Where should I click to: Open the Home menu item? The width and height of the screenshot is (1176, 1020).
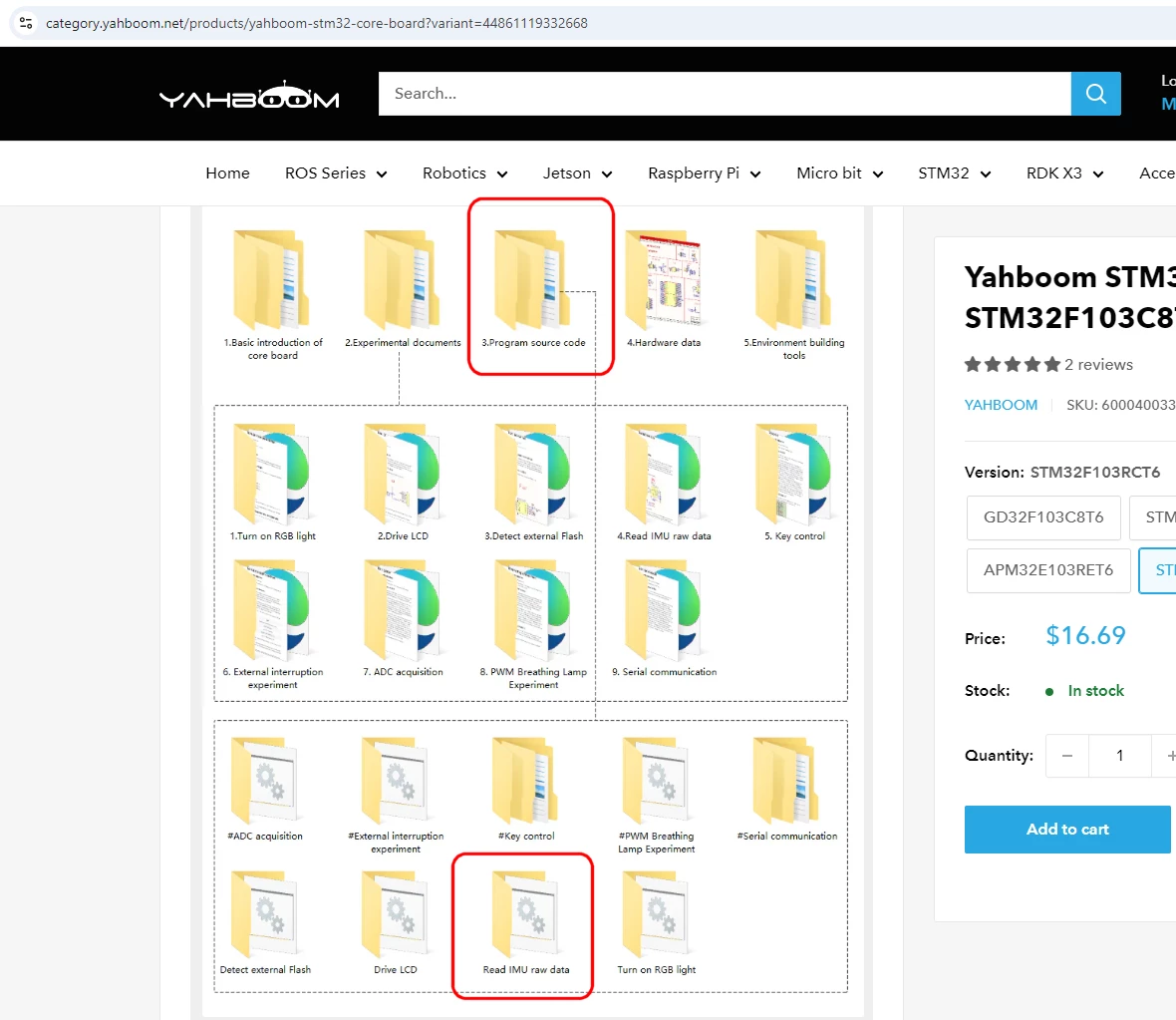pos(227,173)
